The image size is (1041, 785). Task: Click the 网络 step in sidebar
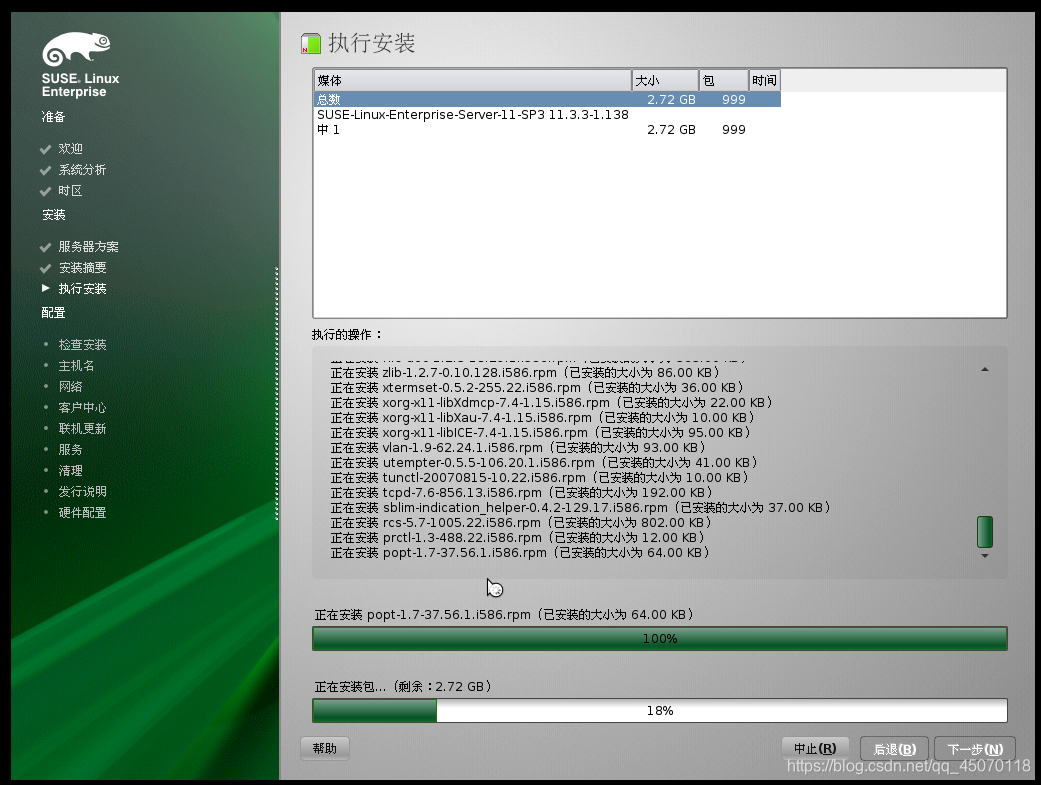pos(70,387)
